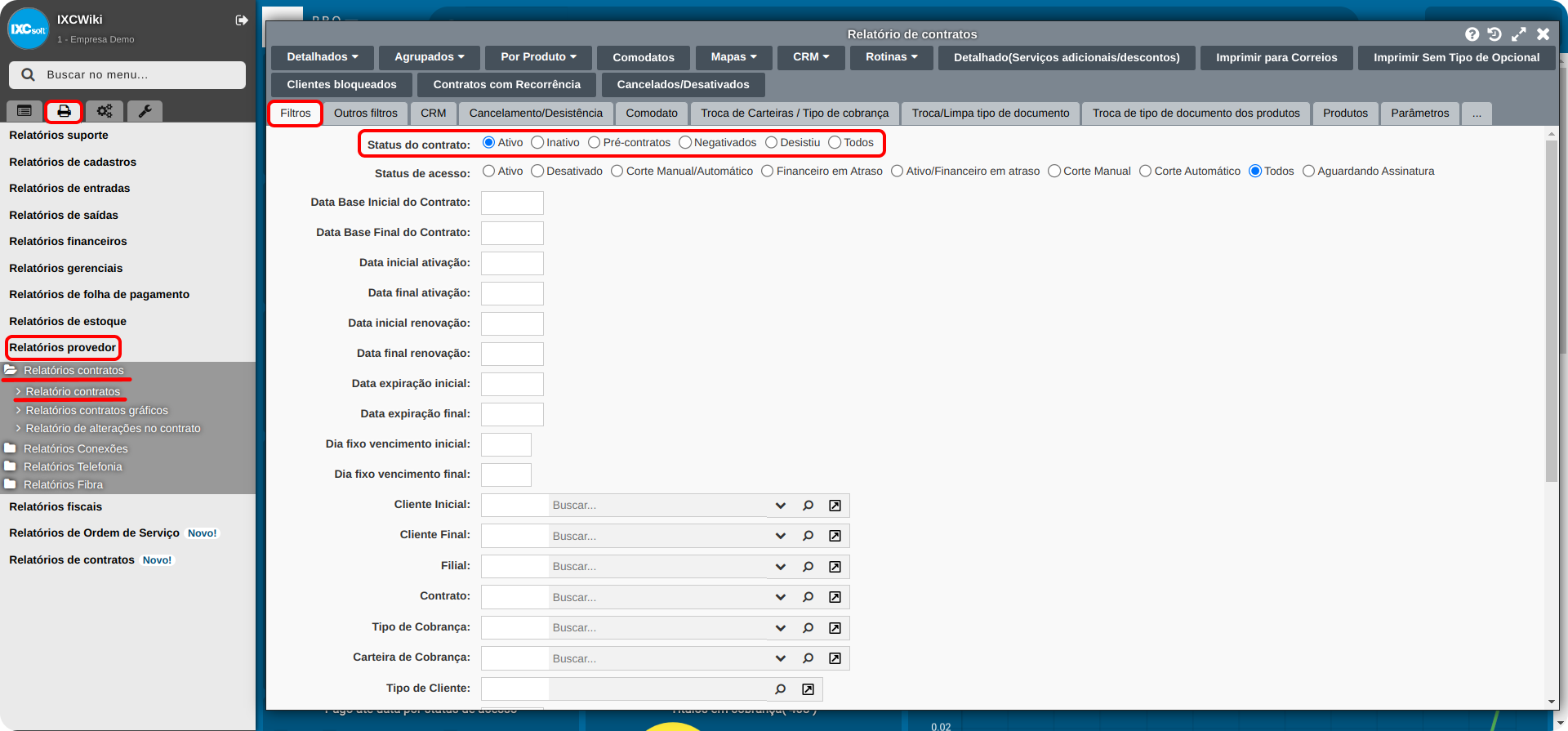
Task: Select Pré-contratos contract status
Action: pos(595,142)
